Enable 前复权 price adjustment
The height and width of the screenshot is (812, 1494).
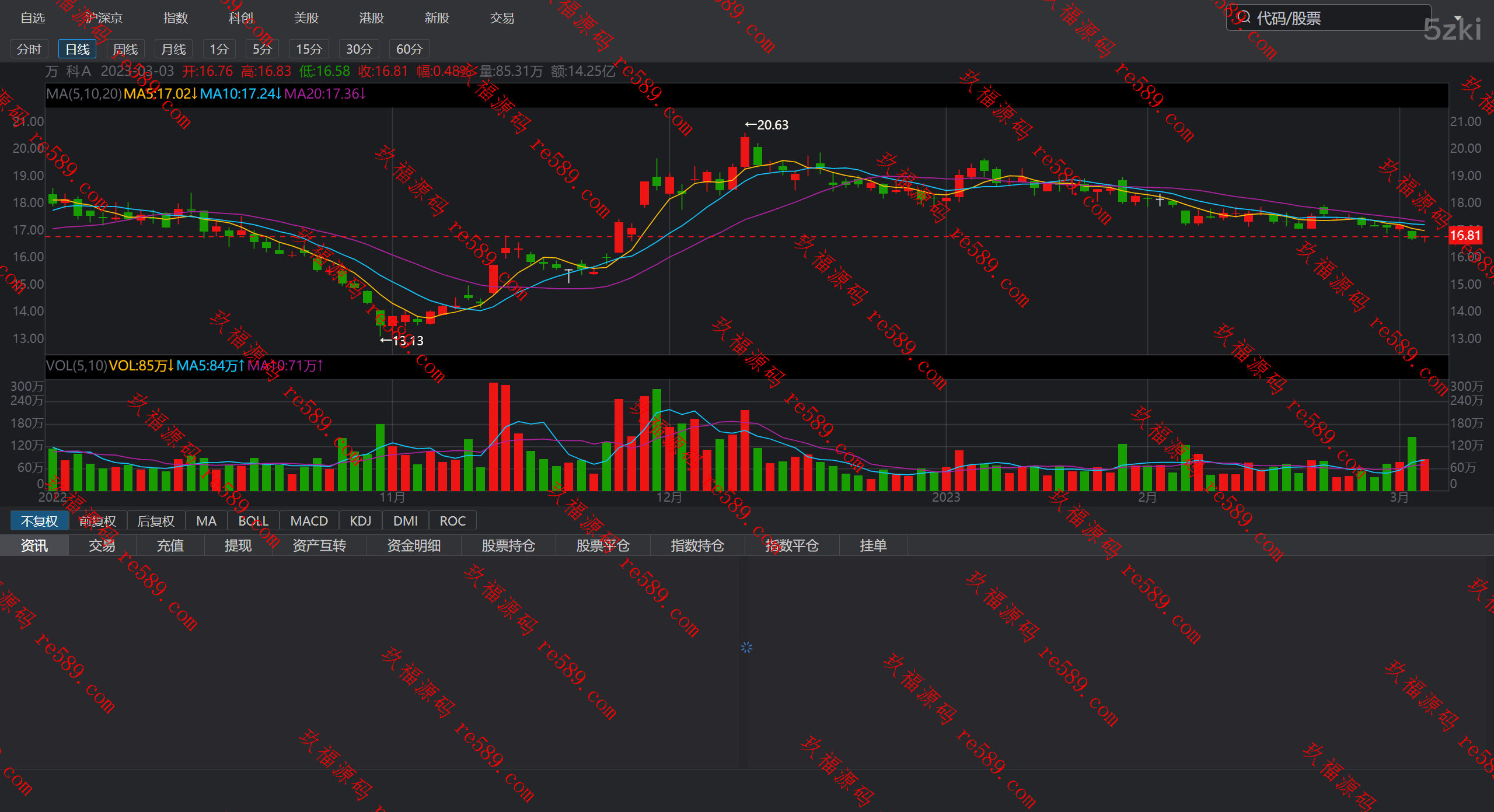(x=97, y=521)
